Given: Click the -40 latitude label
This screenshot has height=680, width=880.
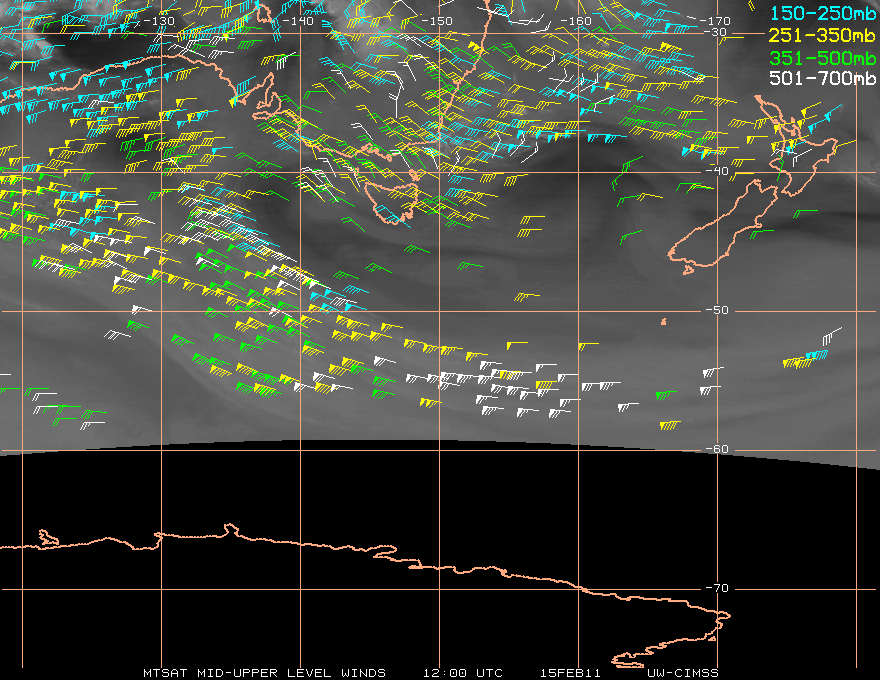Looking at the screenshot, I should pyautogui.click(x=717, y=171).
